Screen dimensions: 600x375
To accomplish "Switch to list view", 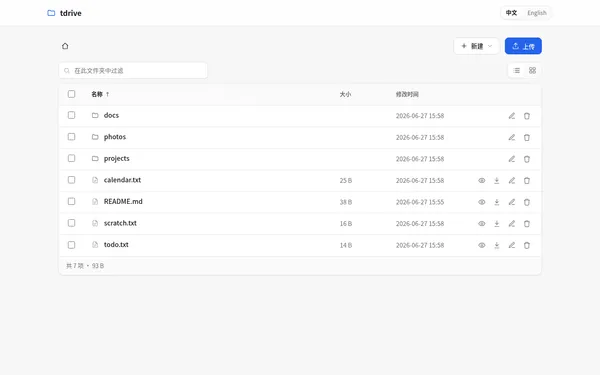I will click(x=517, y=70).
